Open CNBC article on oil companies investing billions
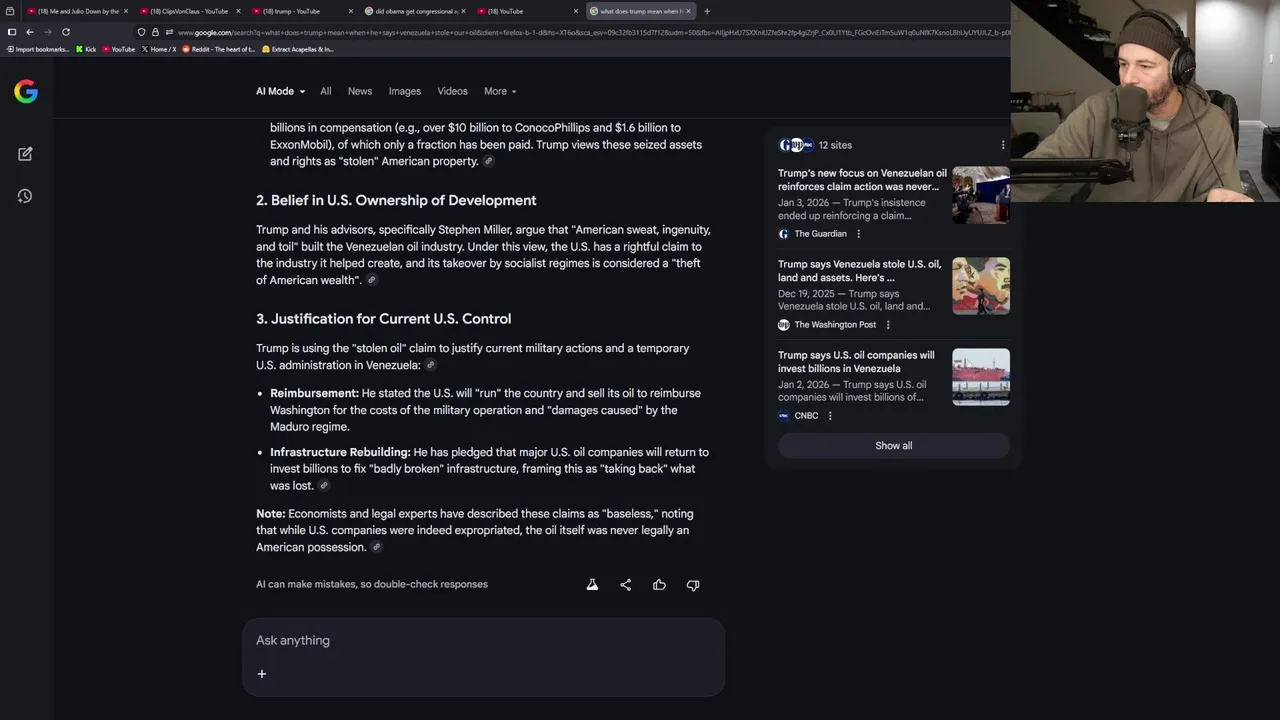Image resolution: width=1280 pixels, height=720 pixels. click(857, 362)
